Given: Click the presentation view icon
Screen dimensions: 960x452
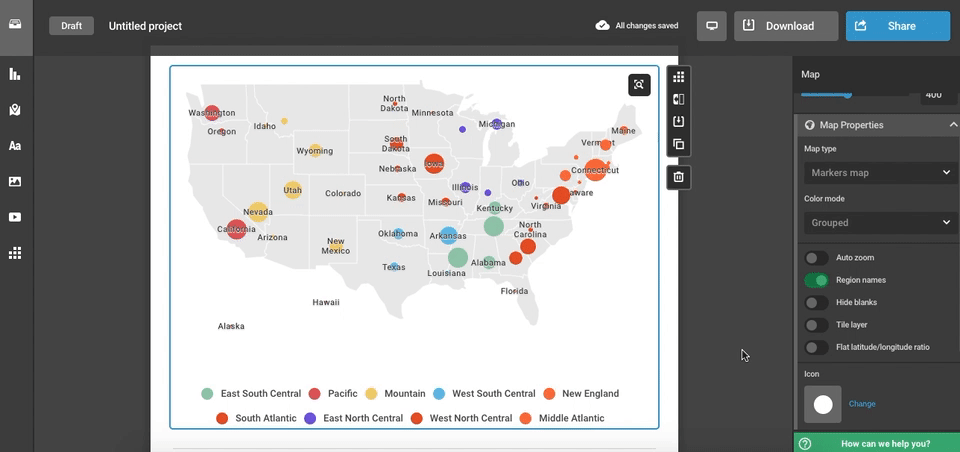Looking at the screenshot, I should click(712, 26).
